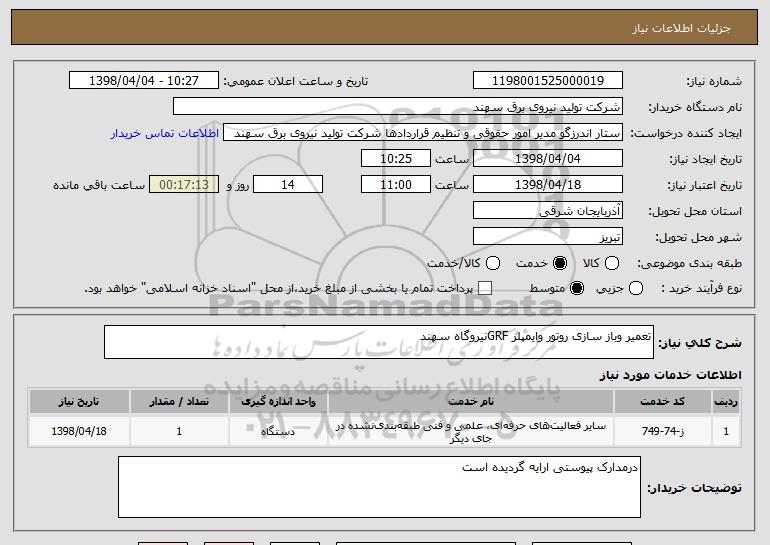Viewport: 770px width, 545px height.
Task: Click the creation time field 10:25
Action: click(x=396, y=159)
